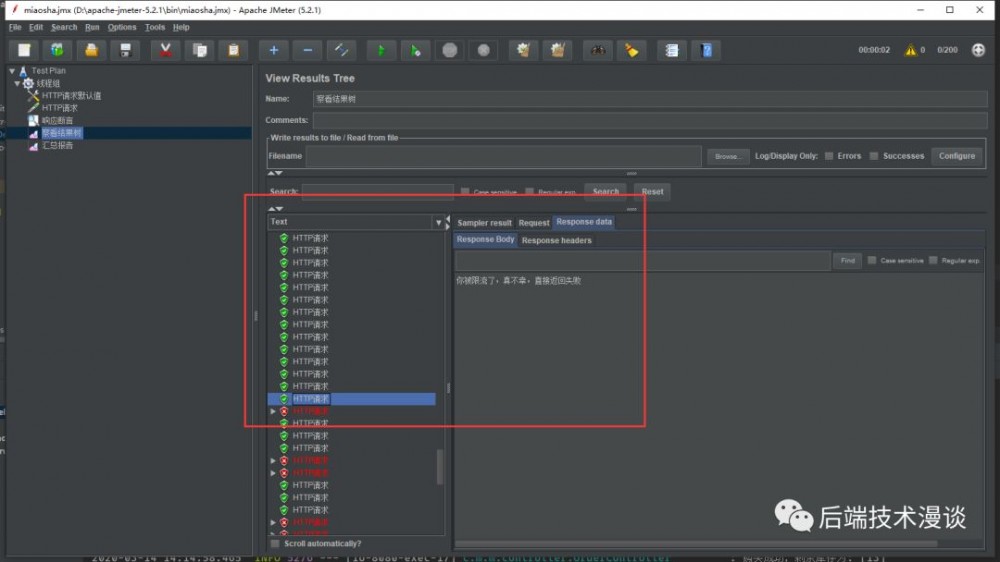Image resolution: width=1000 pixels, height=562 pixels.
Task: Click the Configure button
Action: tap(956, 156)
